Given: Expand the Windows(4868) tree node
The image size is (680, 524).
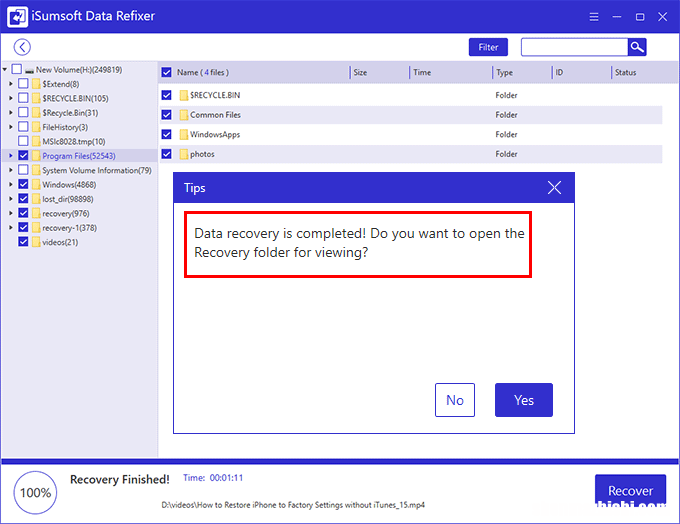Looking at the screenshot, I should [11, 184].
